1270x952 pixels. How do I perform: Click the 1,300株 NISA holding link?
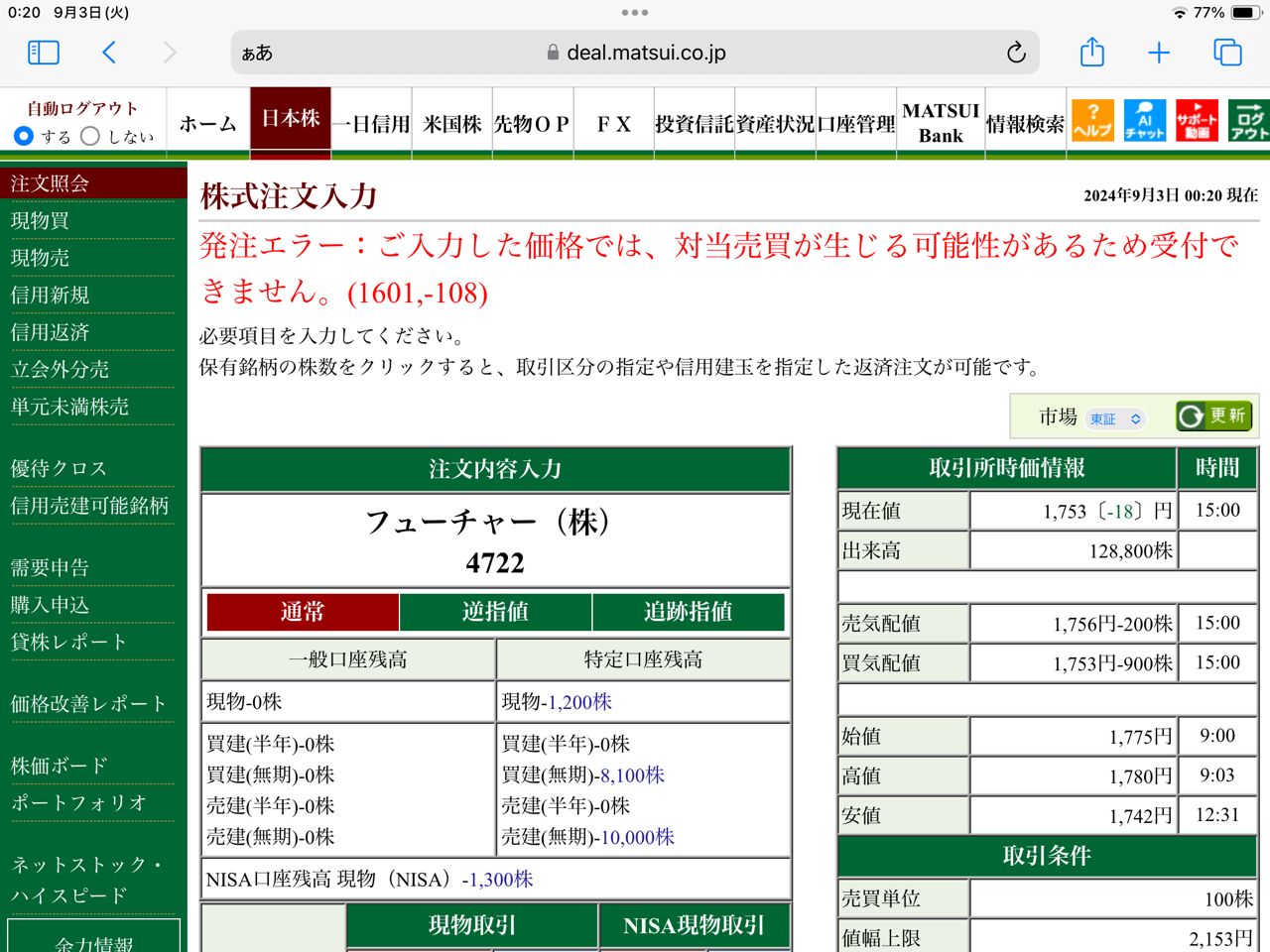[501, 880]
